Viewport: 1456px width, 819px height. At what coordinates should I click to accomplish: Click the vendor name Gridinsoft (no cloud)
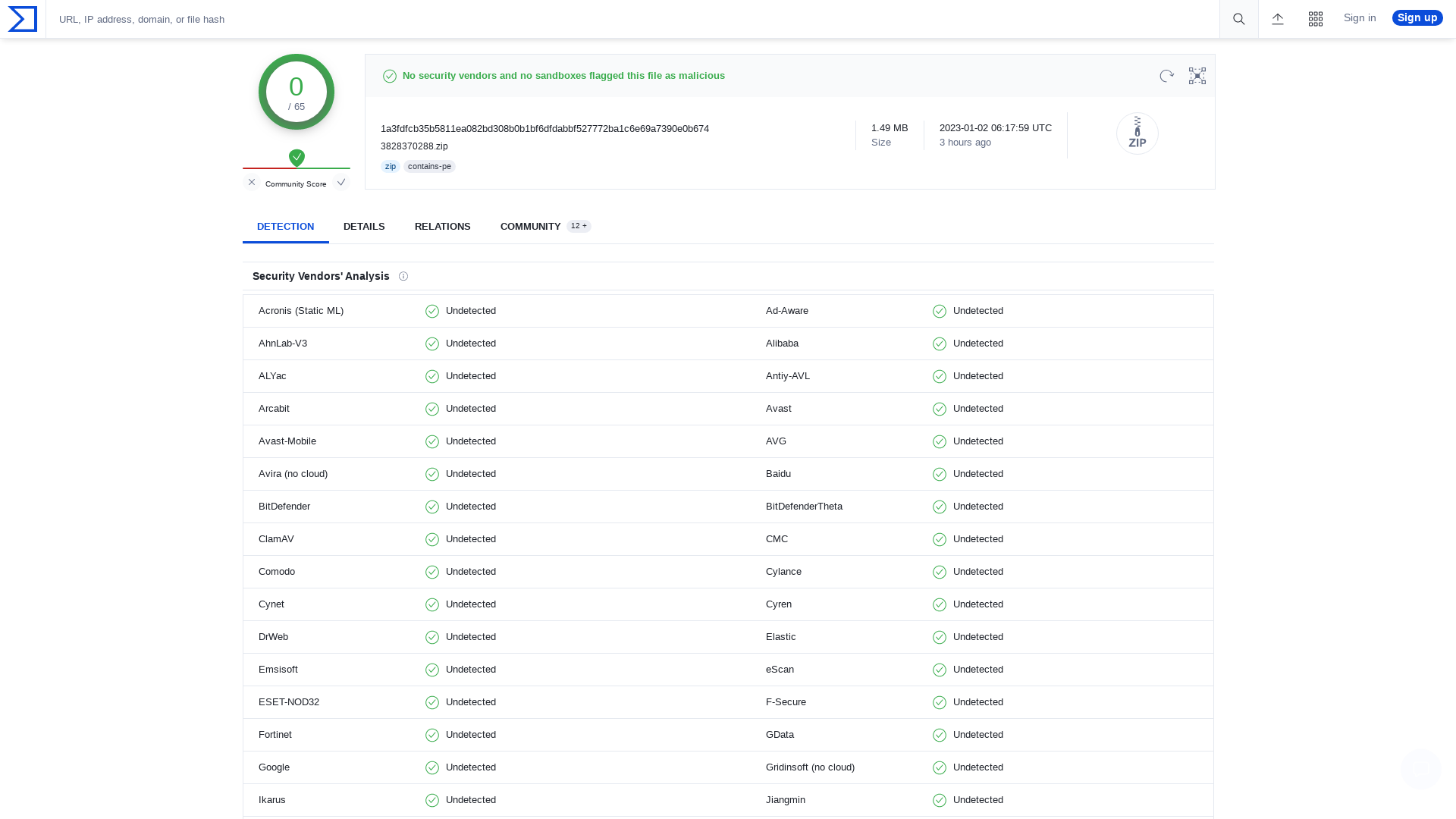[x=810, y=767]
